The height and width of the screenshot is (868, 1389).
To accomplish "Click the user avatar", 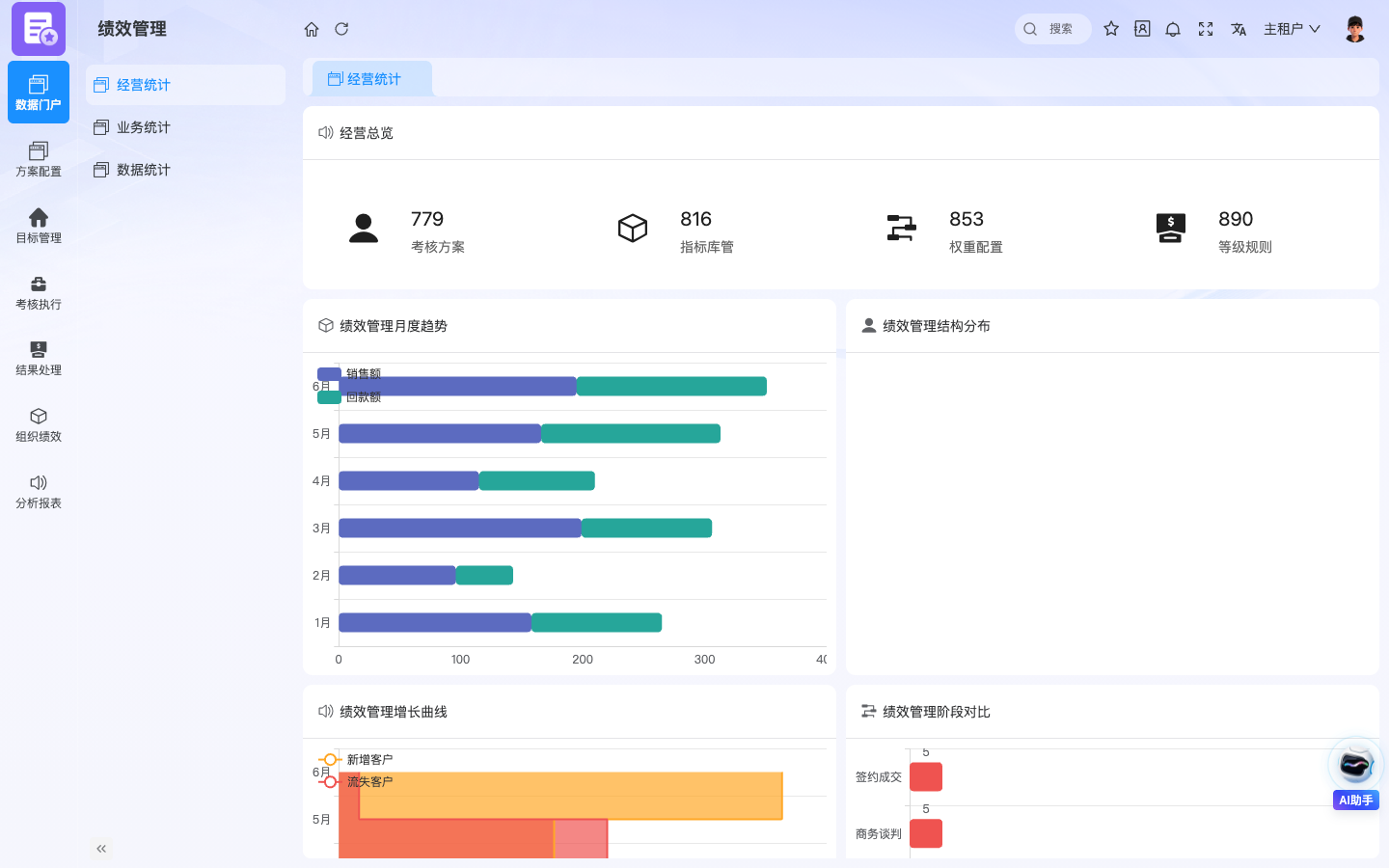I will [1355, 29].
